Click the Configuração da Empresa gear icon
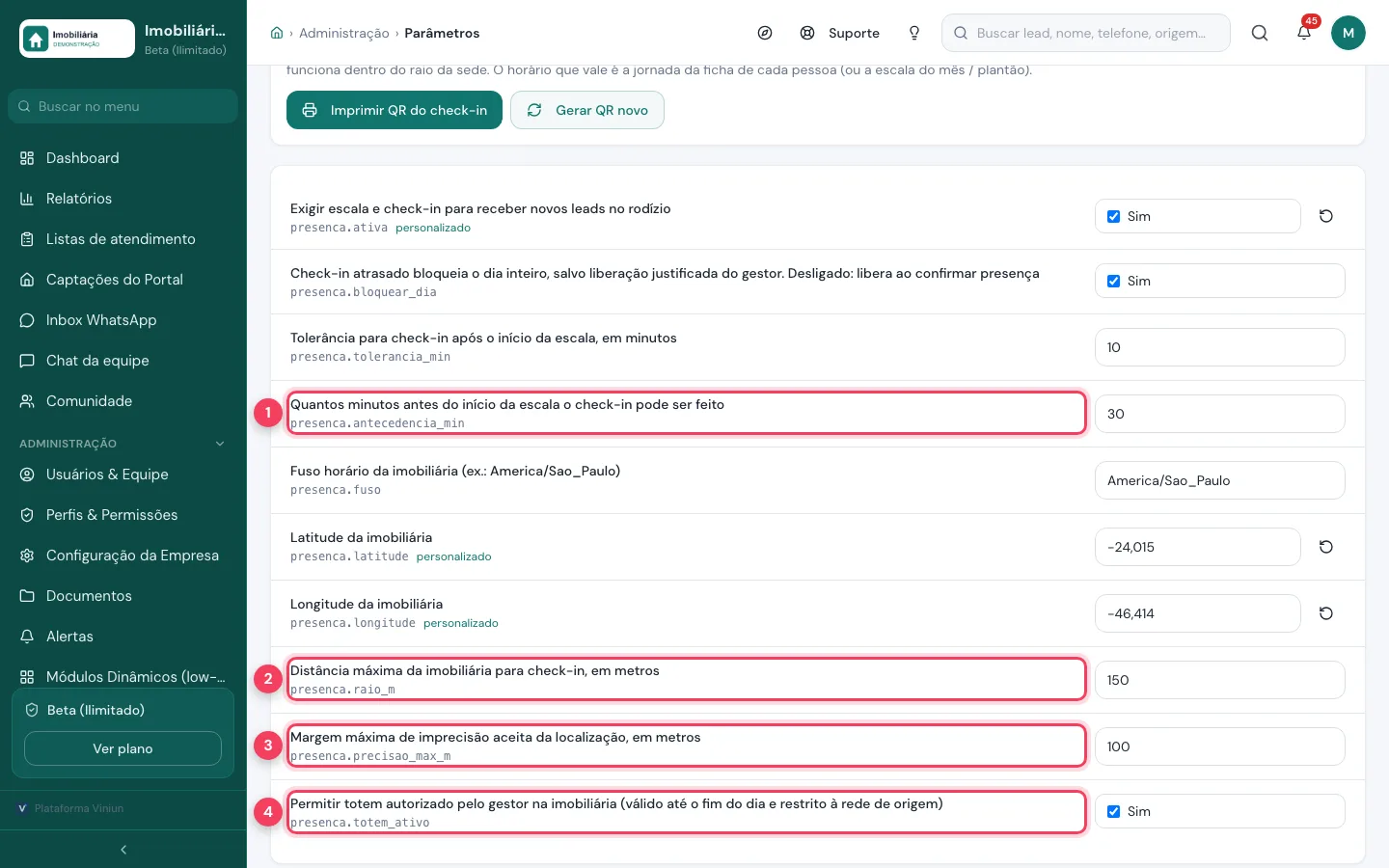Screen dimensions: 1389x868 pos(27,556)
